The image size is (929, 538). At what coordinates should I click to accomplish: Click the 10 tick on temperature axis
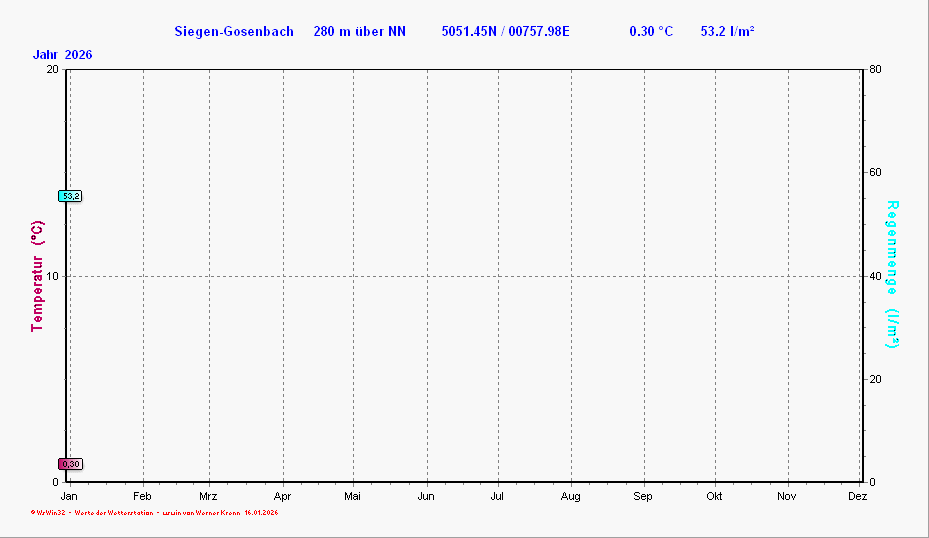tap(52, 276)
